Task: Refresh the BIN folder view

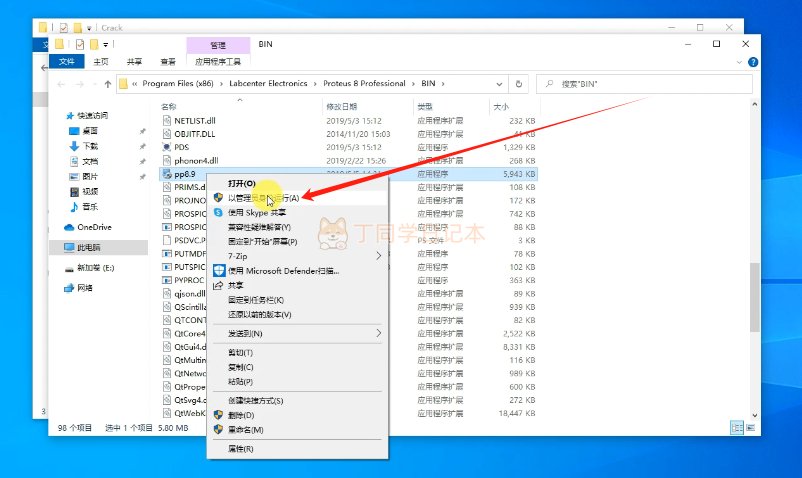Action: 519,84
